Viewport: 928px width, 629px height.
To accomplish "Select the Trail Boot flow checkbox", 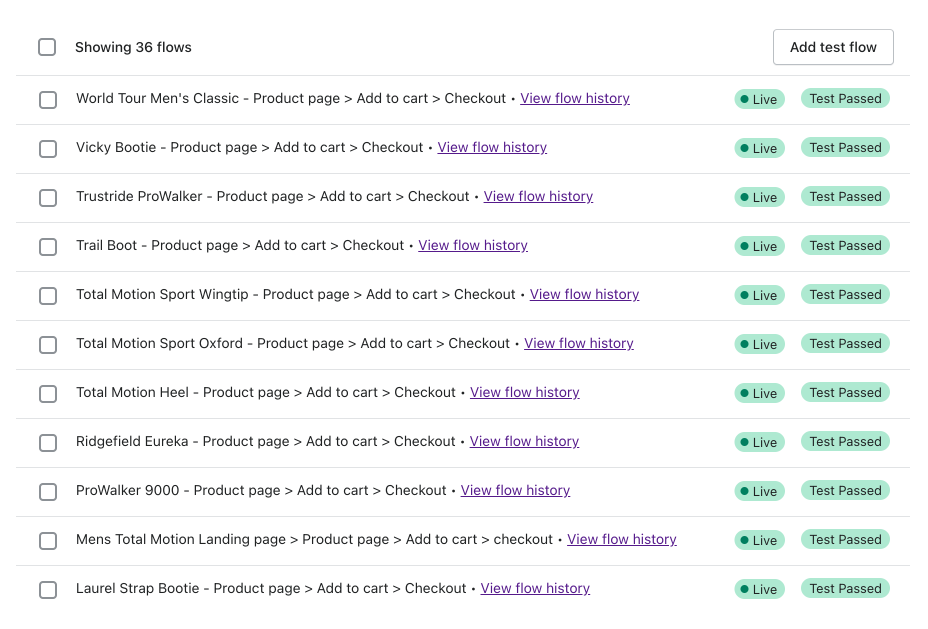I will (x=48, y=247).
